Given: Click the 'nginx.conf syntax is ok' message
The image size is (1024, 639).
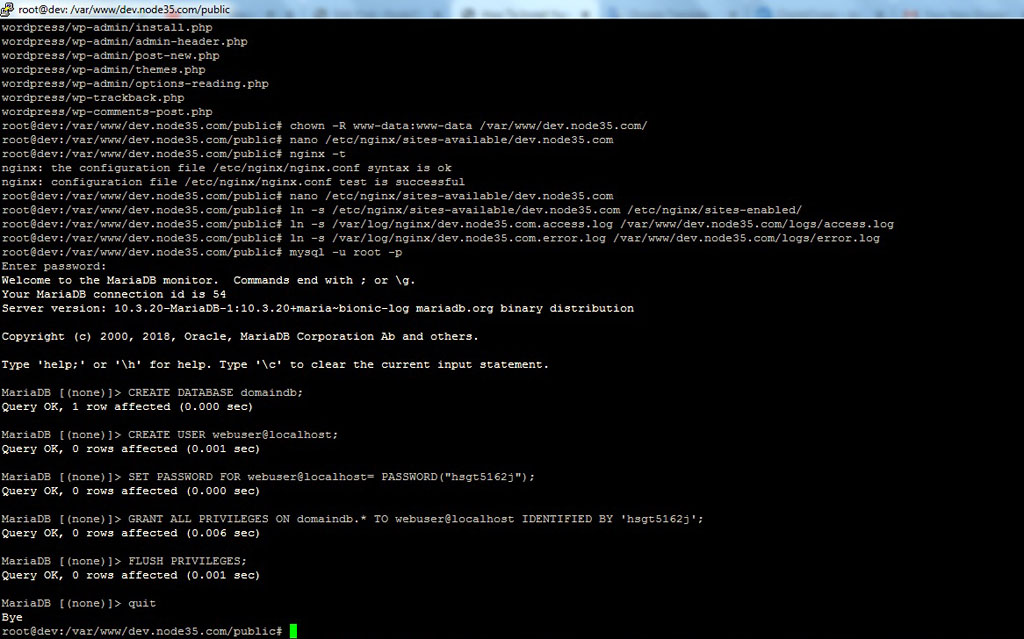Looking at the screenshot, I should [227, 168].
